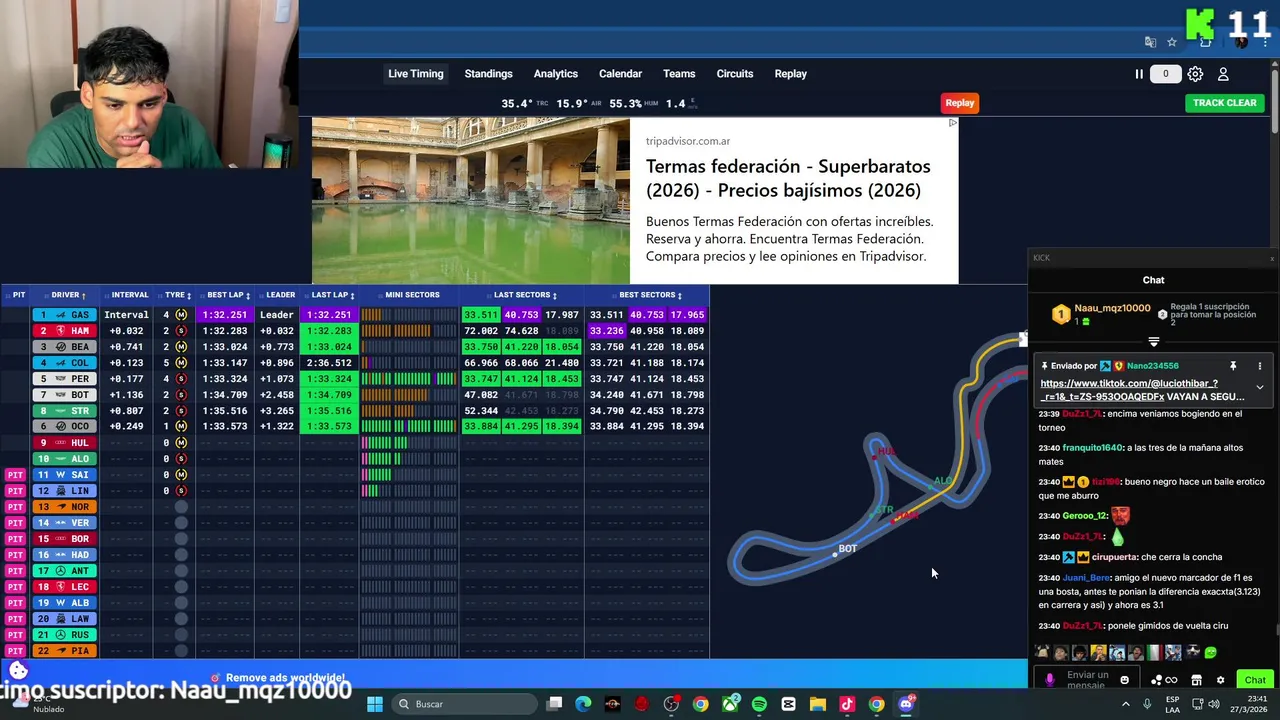
Task: Click the Naau_mqz10000 top gifter name
Action: (1112, 308)
